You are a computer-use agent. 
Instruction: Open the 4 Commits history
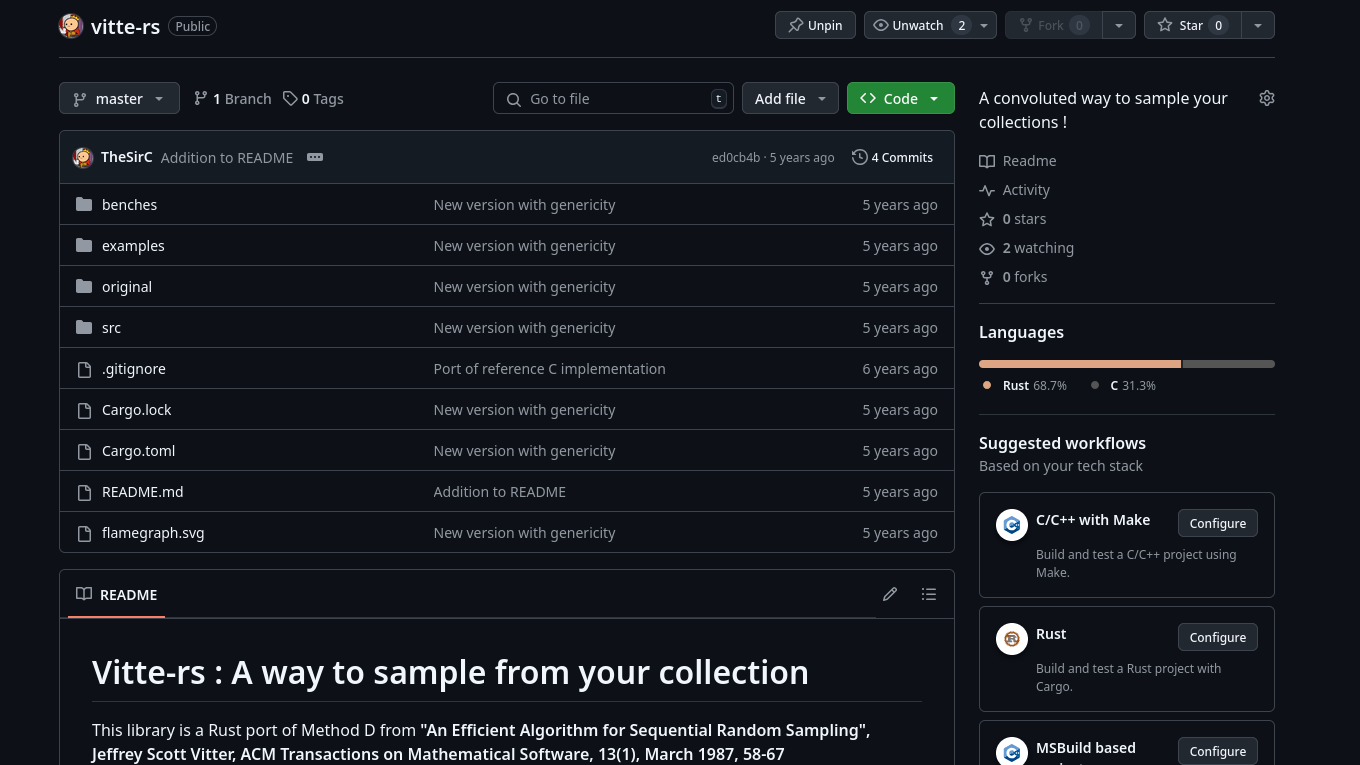[x=892, y=157]
